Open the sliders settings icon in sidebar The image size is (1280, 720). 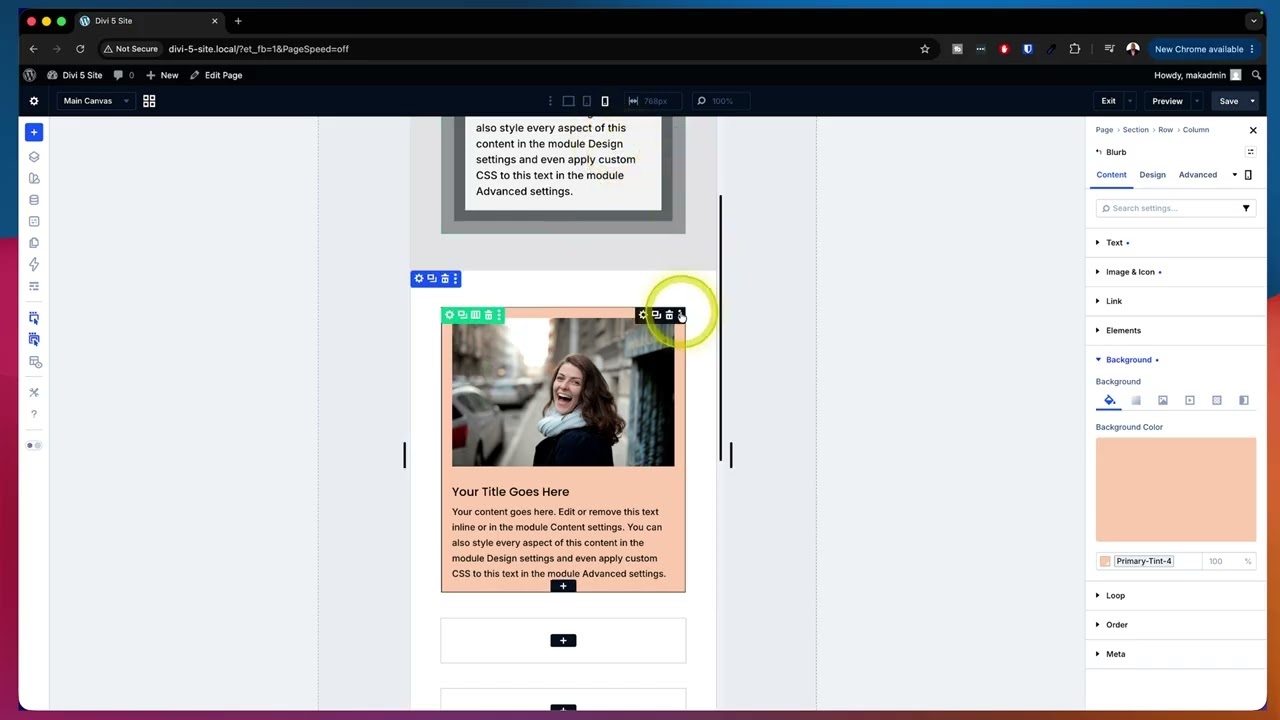coord(34,286)
